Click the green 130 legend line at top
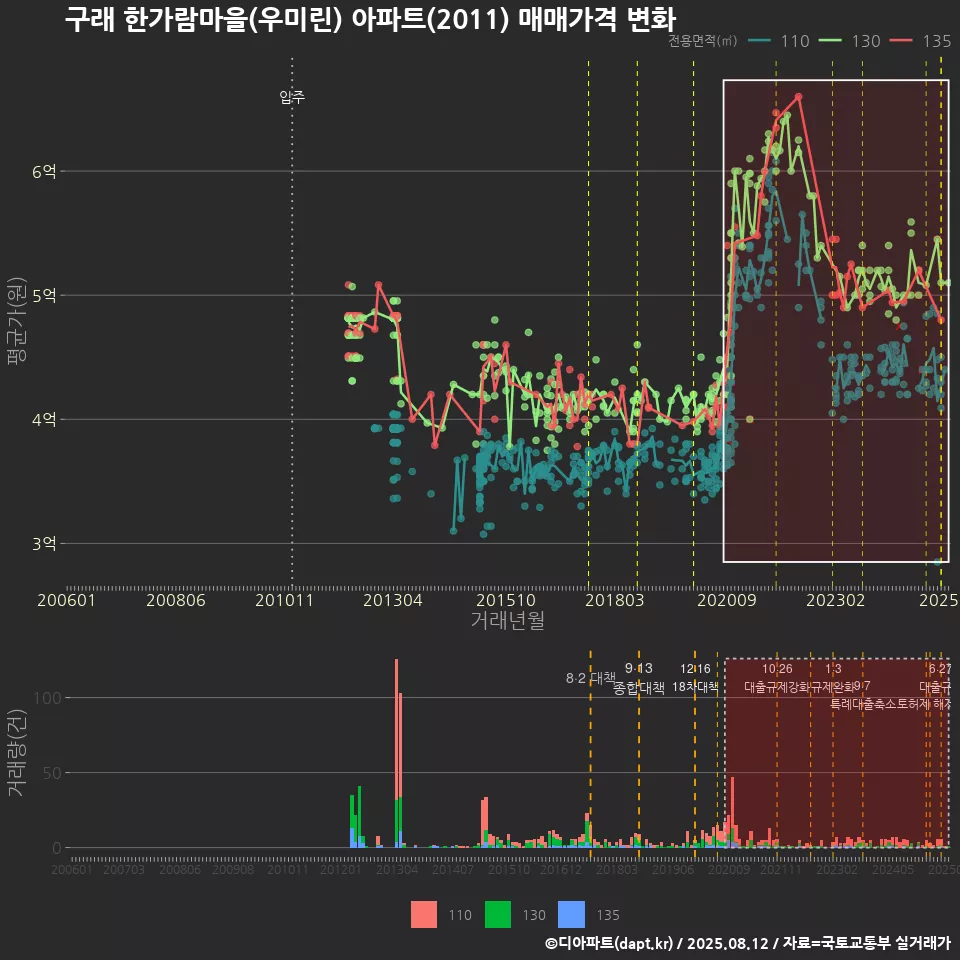 pyautogui.click(x=831, y=40)
